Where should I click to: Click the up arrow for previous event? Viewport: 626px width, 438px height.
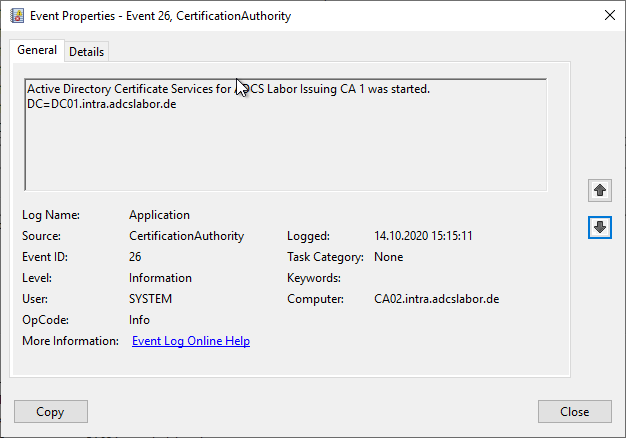(x=600, y=190)
